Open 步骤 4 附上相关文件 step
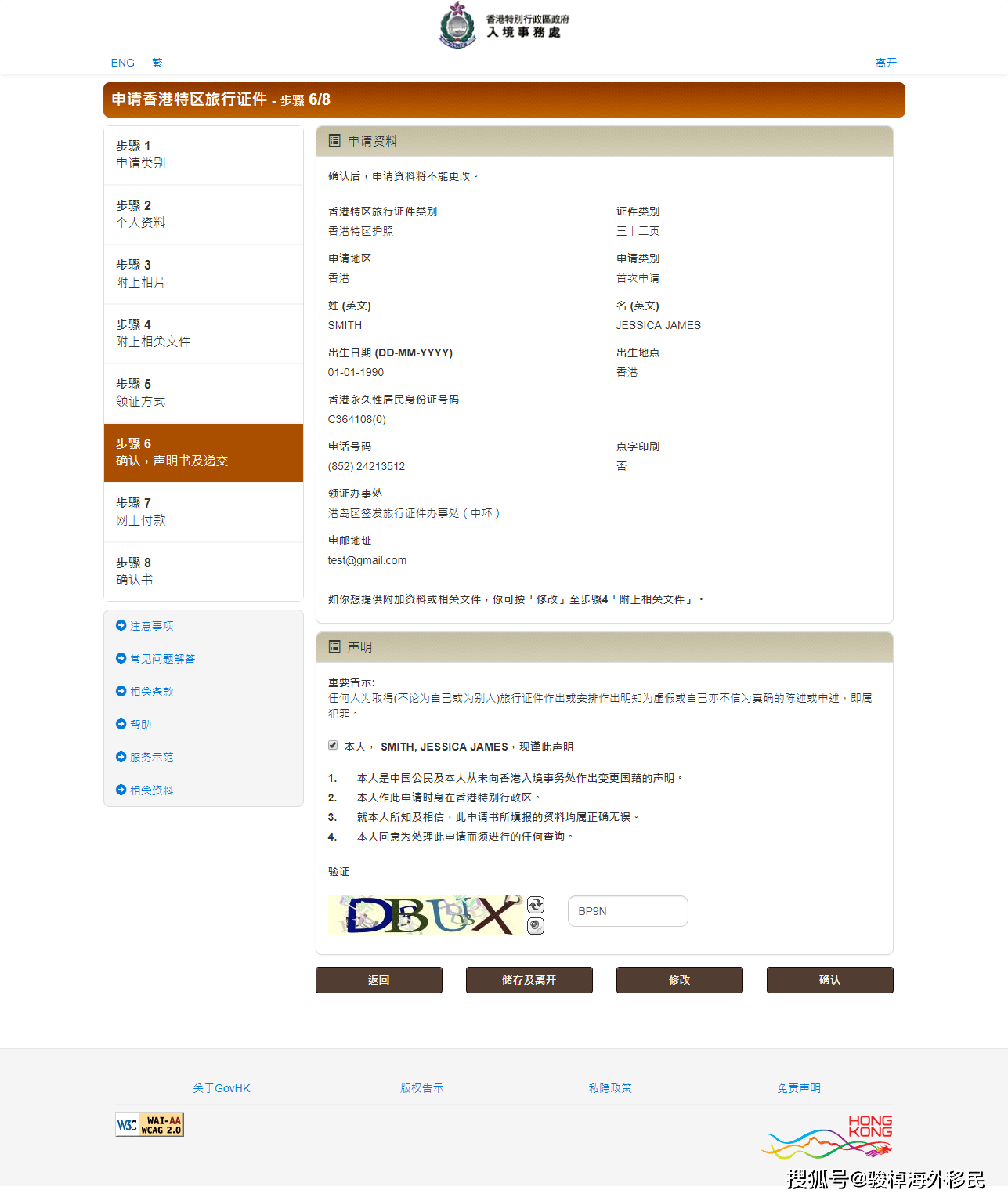Image resolution: width=1008 pixels, height=1201 pixels. 203,333
